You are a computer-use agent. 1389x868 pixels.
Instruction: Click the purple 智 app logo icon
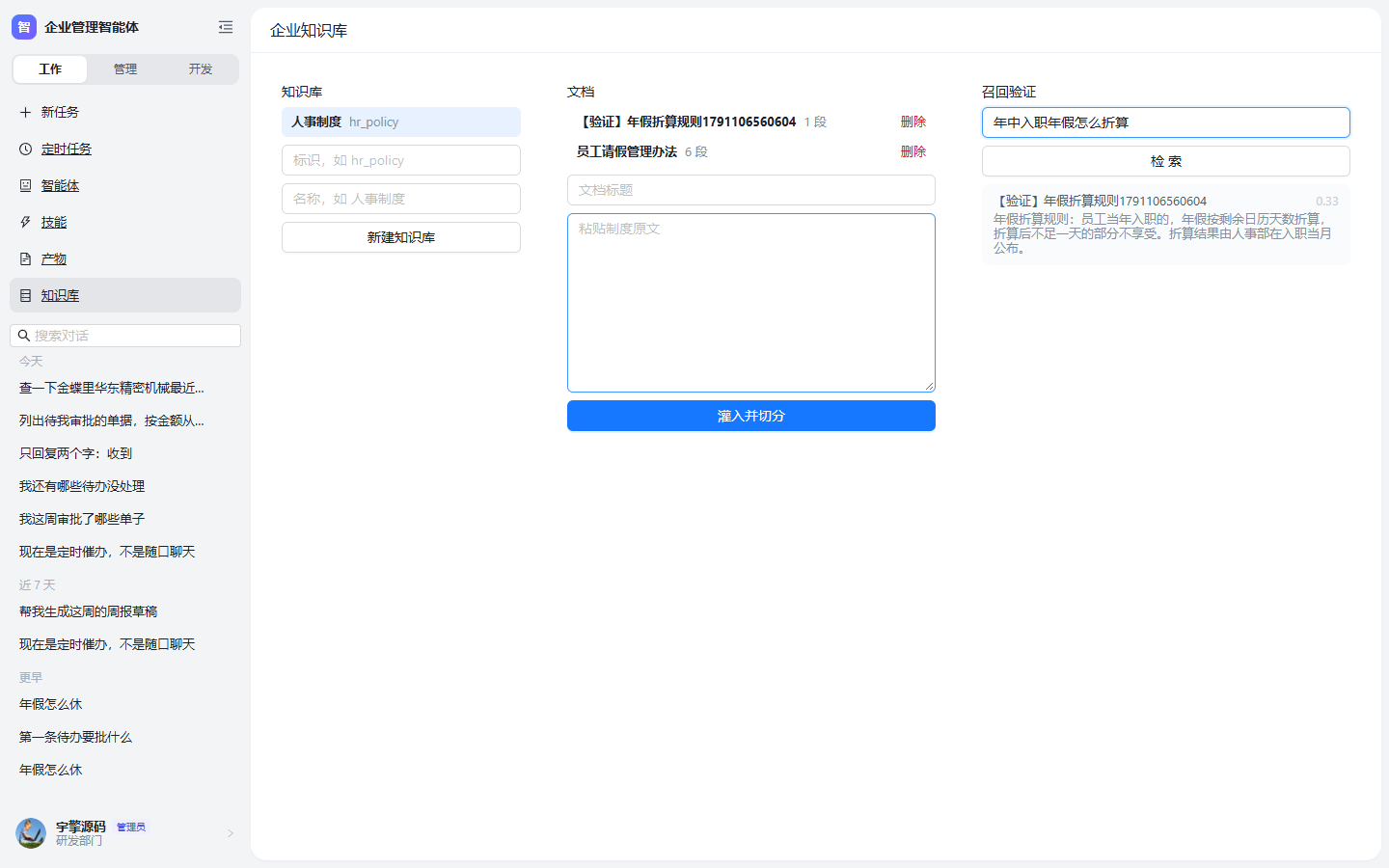24,27
